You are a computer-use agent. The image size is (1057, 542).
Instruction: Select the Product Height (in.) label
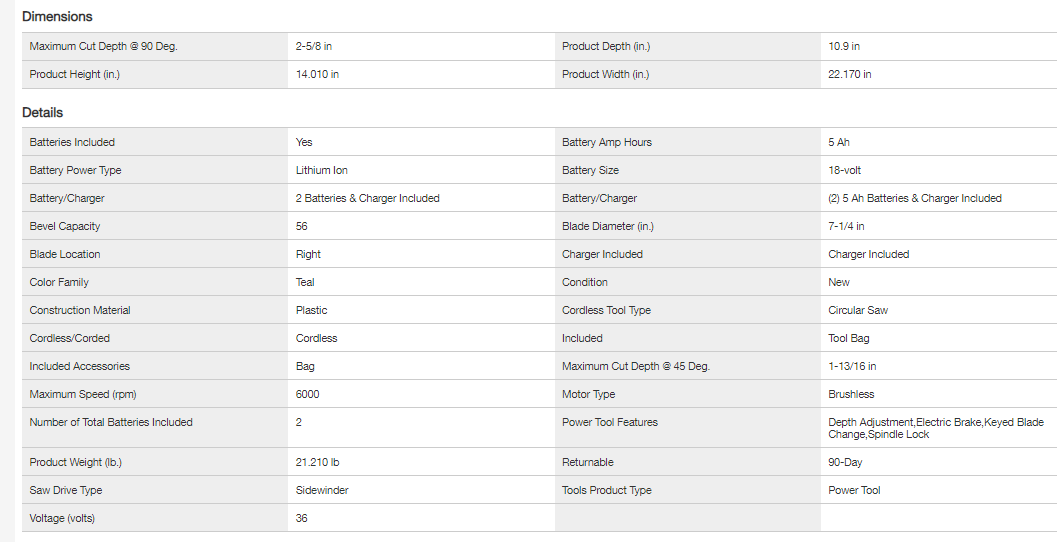pos(75,74)
